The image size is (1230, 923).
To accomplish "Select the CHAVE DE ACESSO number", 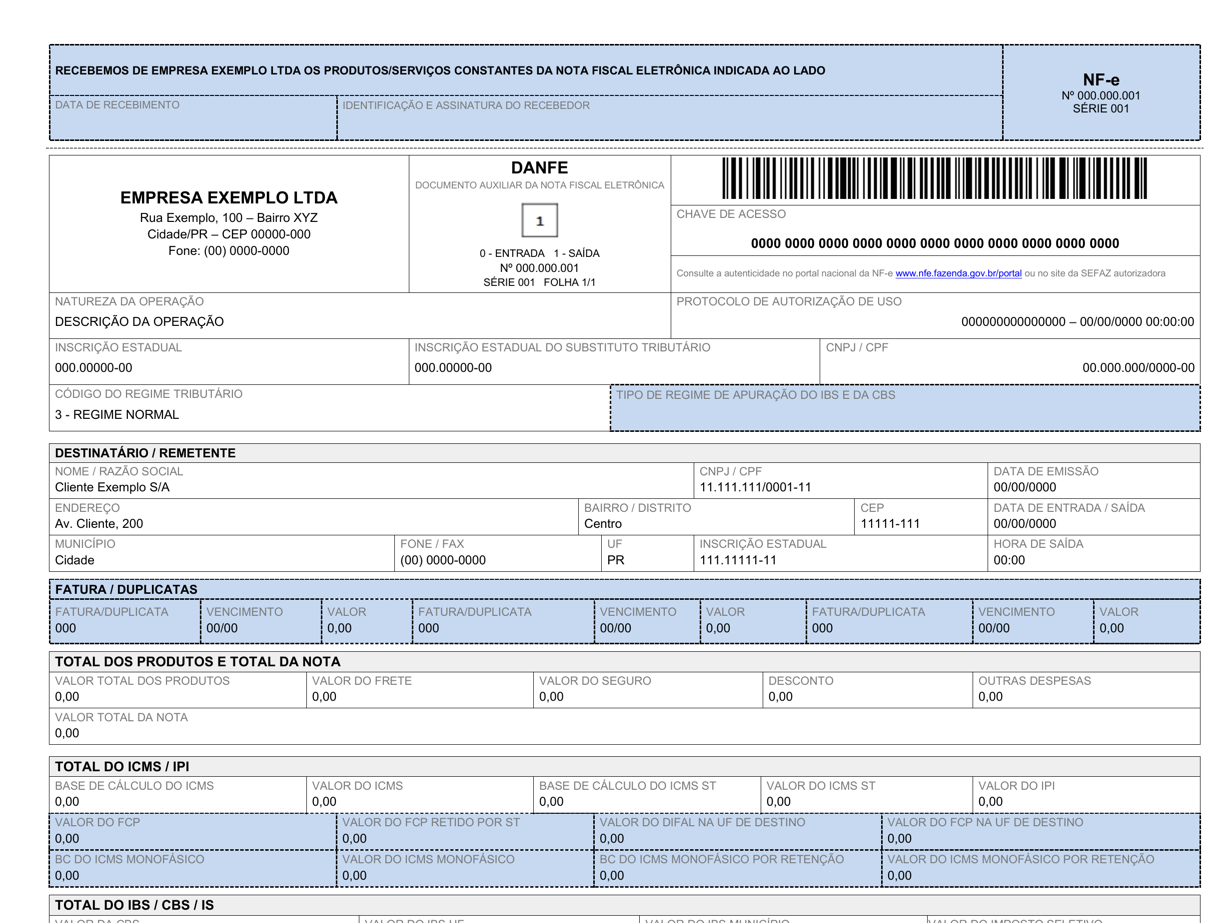I will tap(935, 243).
